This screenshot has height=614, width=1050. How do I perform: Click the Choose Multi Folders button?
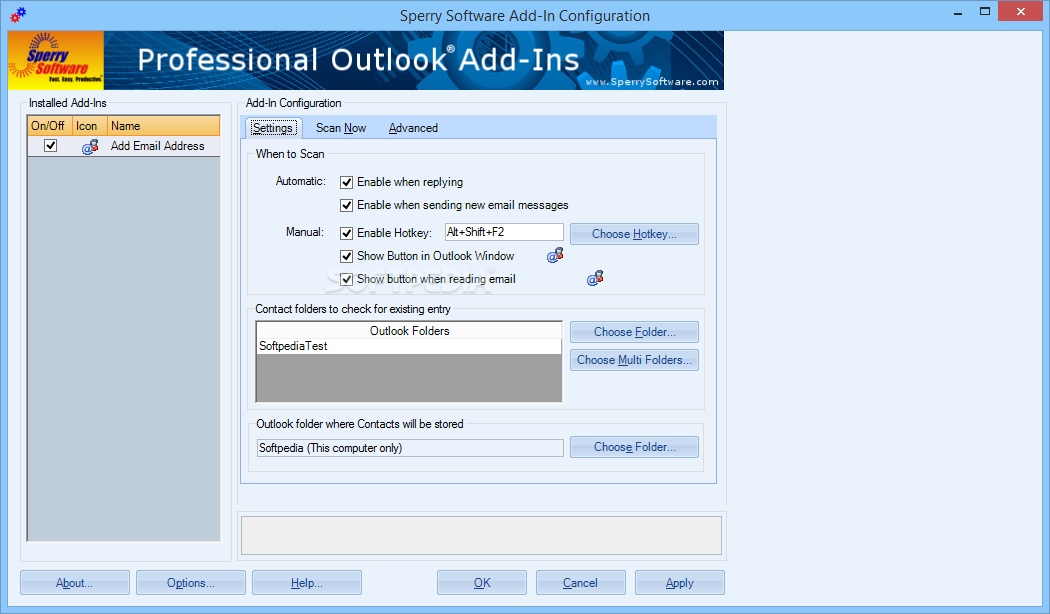pos(634,360)
